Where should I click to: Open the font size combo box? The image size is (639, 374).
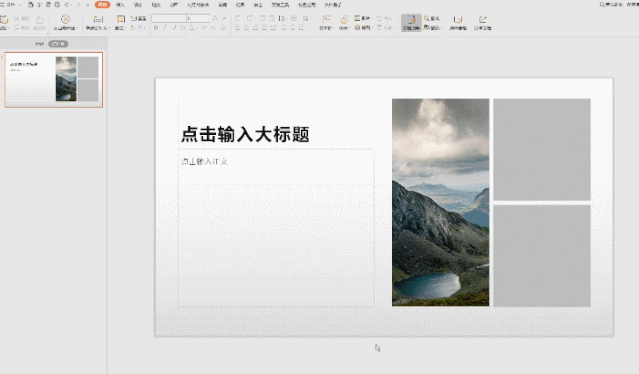click(x=198, y=18)
